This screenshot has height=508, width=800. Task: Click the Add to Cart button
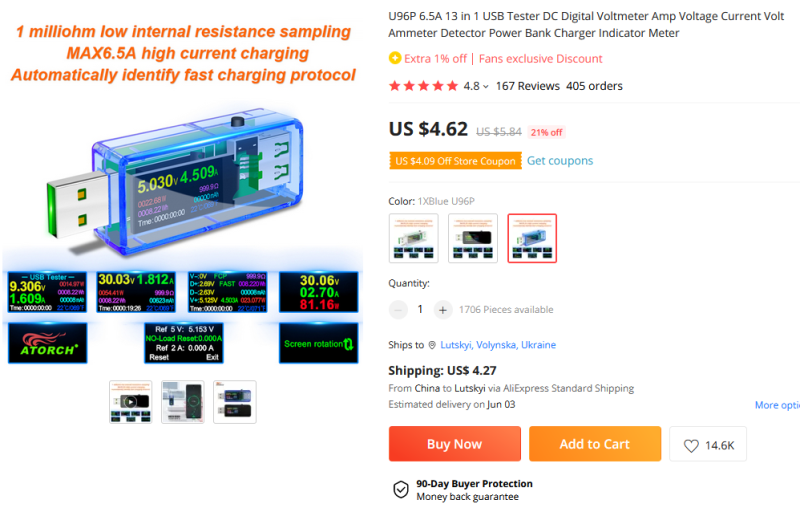(595, 444)
